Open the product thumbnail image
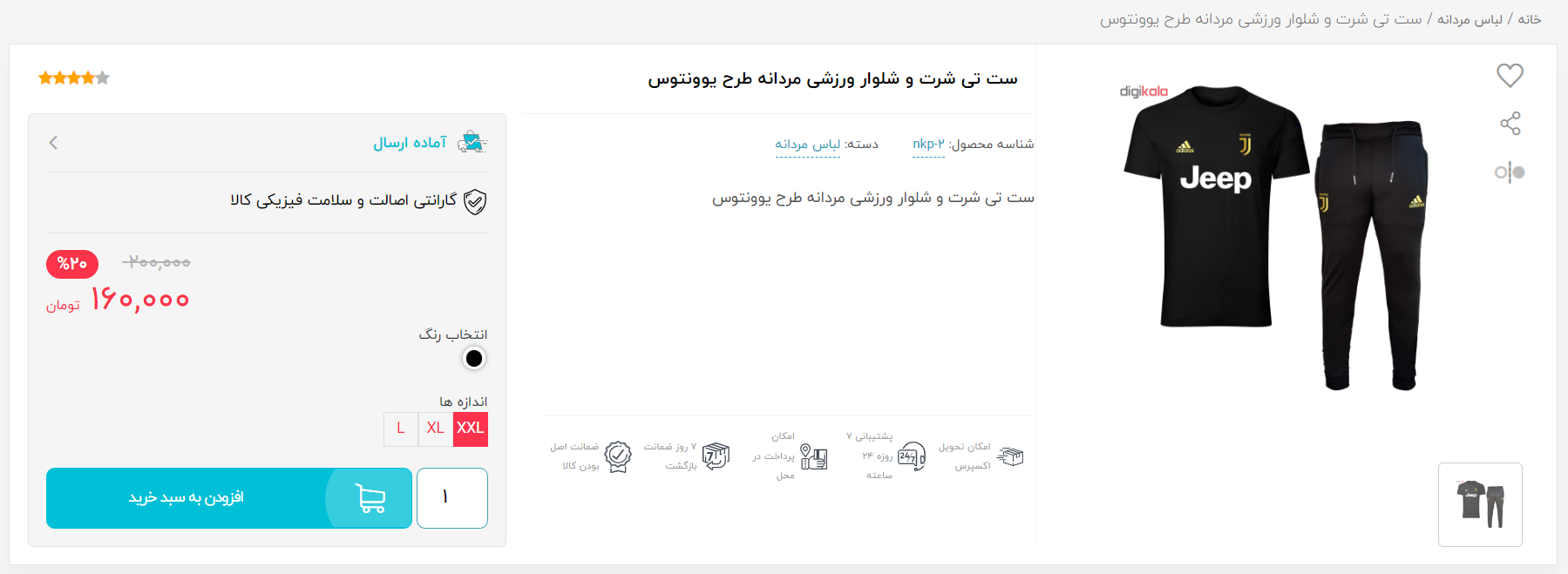This screenshot has height=574, width=1568. 1480,504
